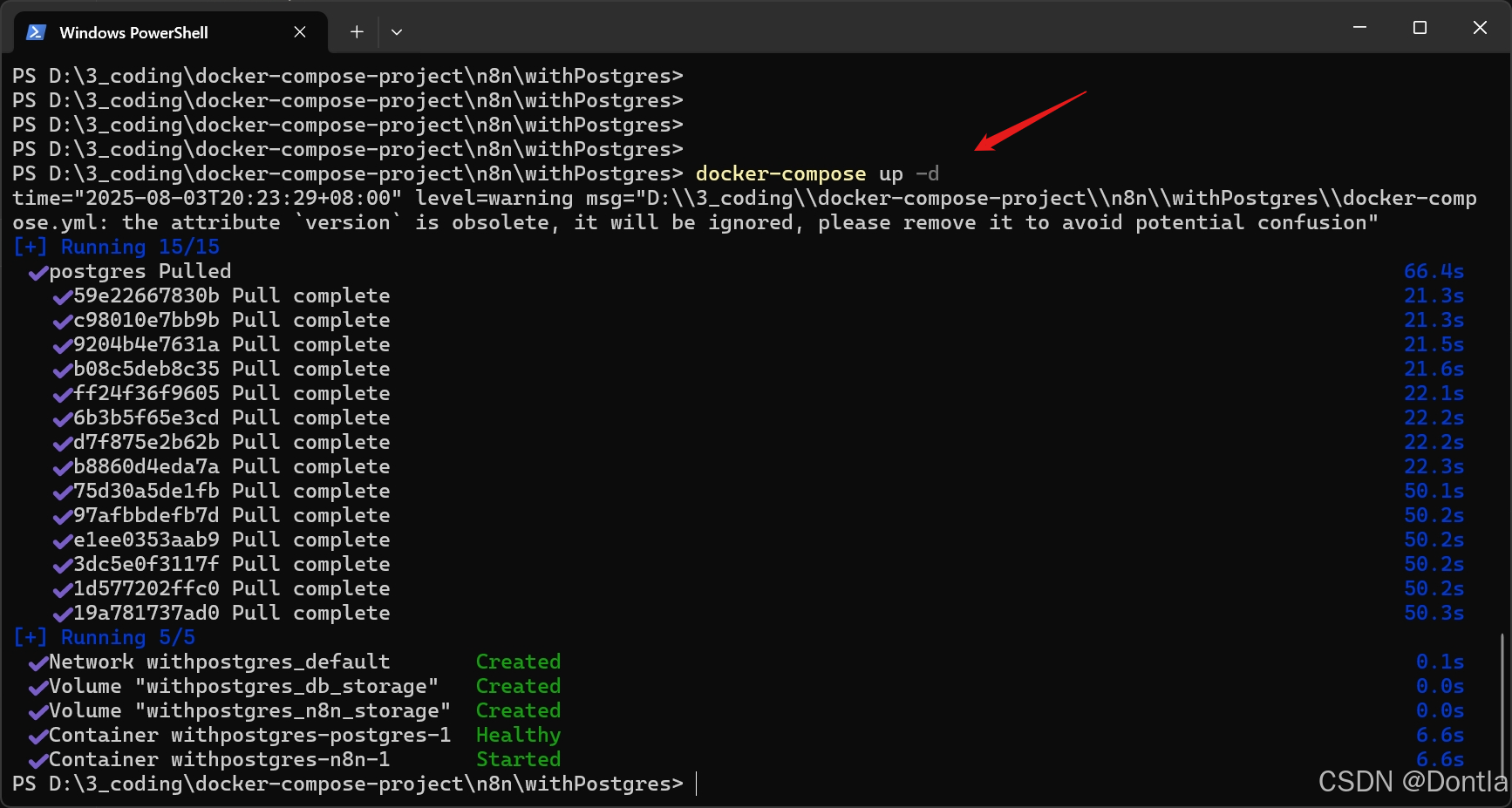Click the "Started" container status text
This screenshot has height=808, width=1512.
click(518, 760)
